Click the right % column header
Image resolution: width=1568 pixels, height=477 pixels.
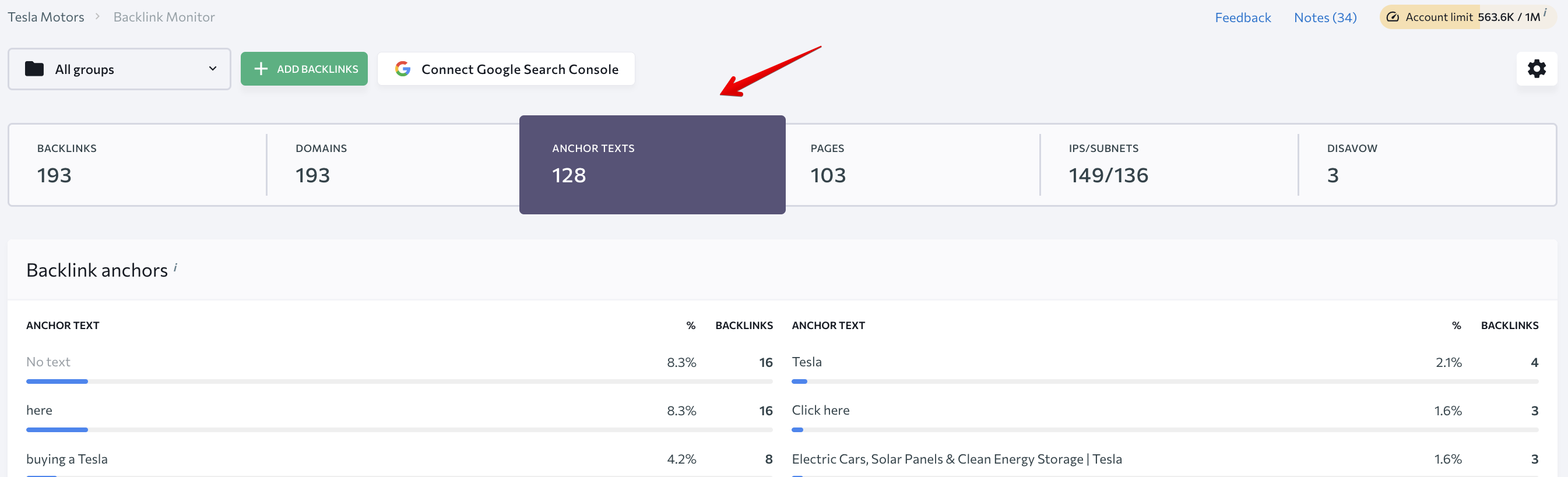tap(1457, 326)
